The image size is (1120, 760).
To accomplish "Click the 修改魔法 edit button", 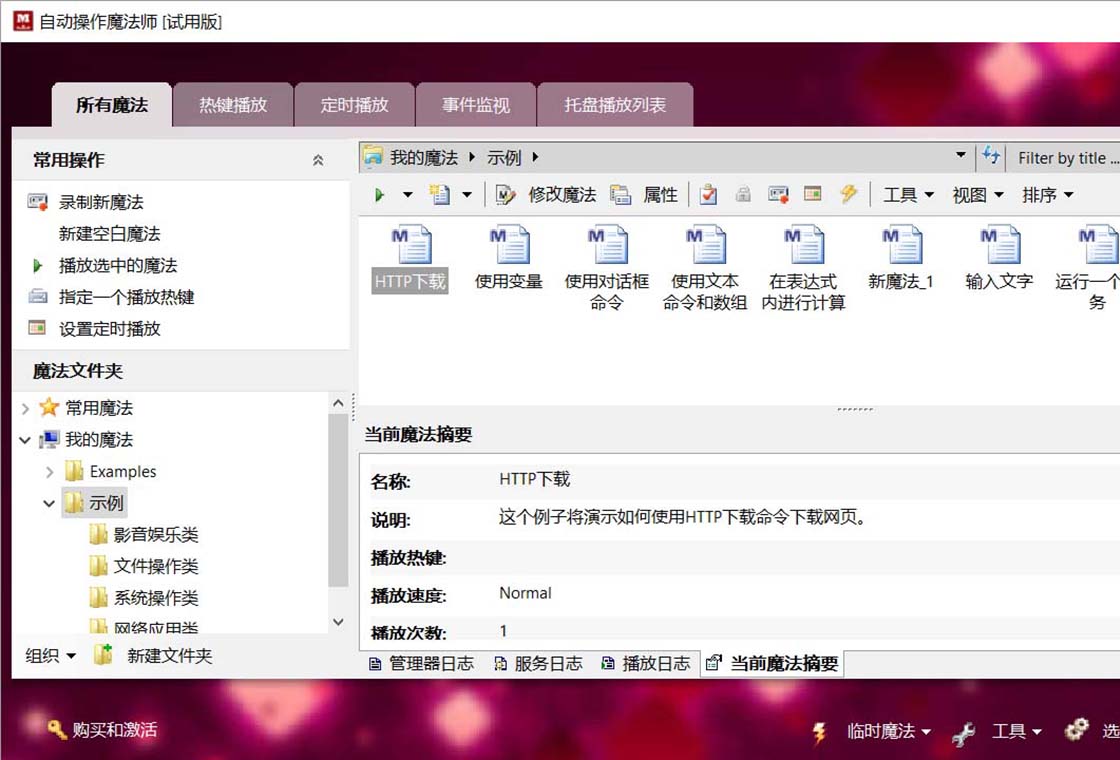I will click(x=546, y=194).
